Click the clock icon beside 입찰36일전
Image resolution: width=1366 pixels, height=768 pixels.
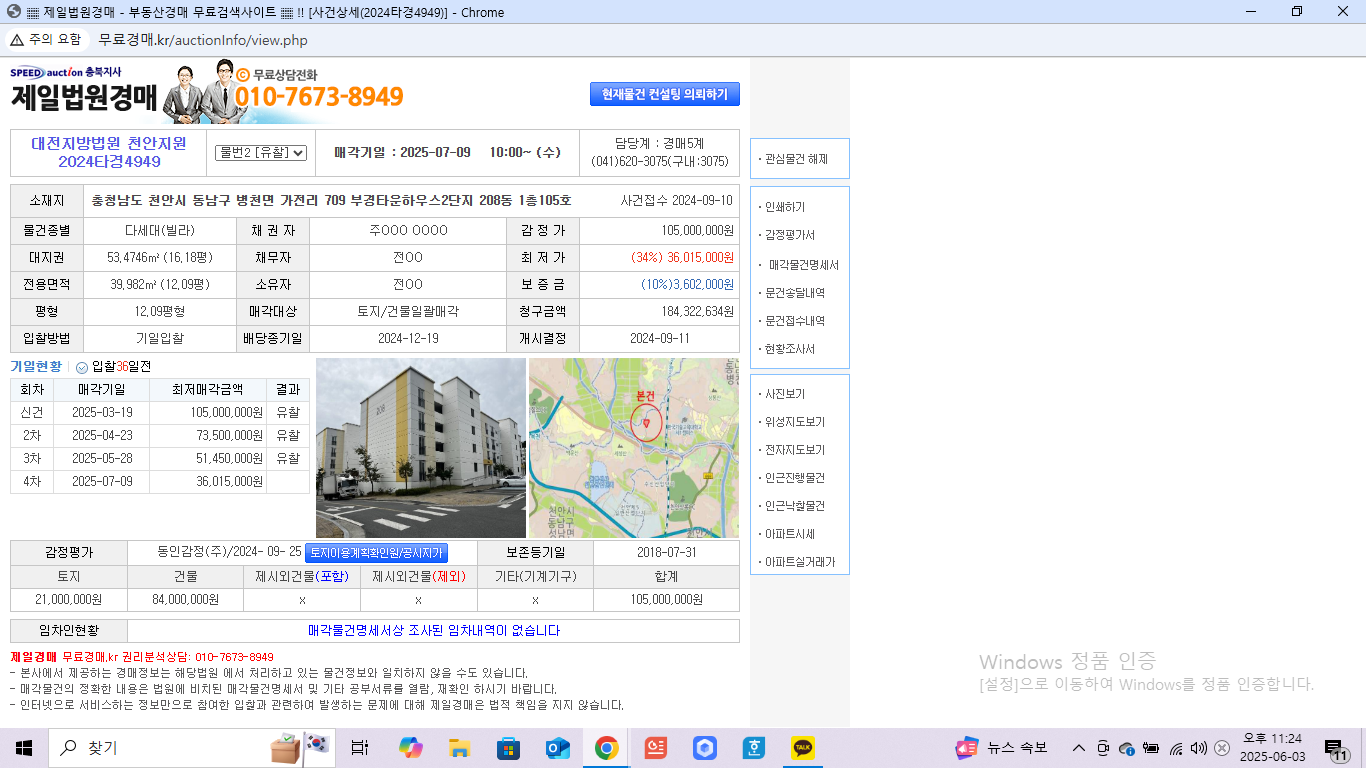point(82,367)
